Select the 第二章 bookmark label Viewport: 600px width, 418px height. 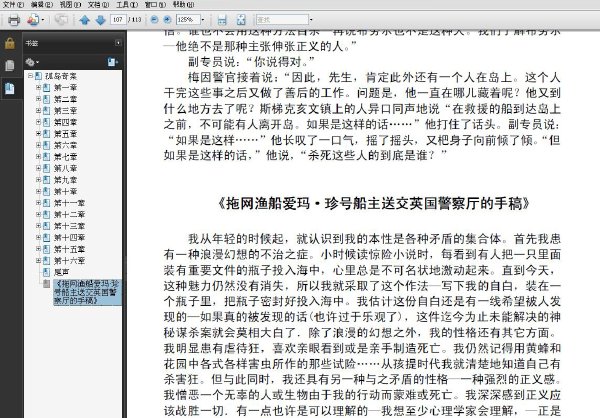point(65,99)
